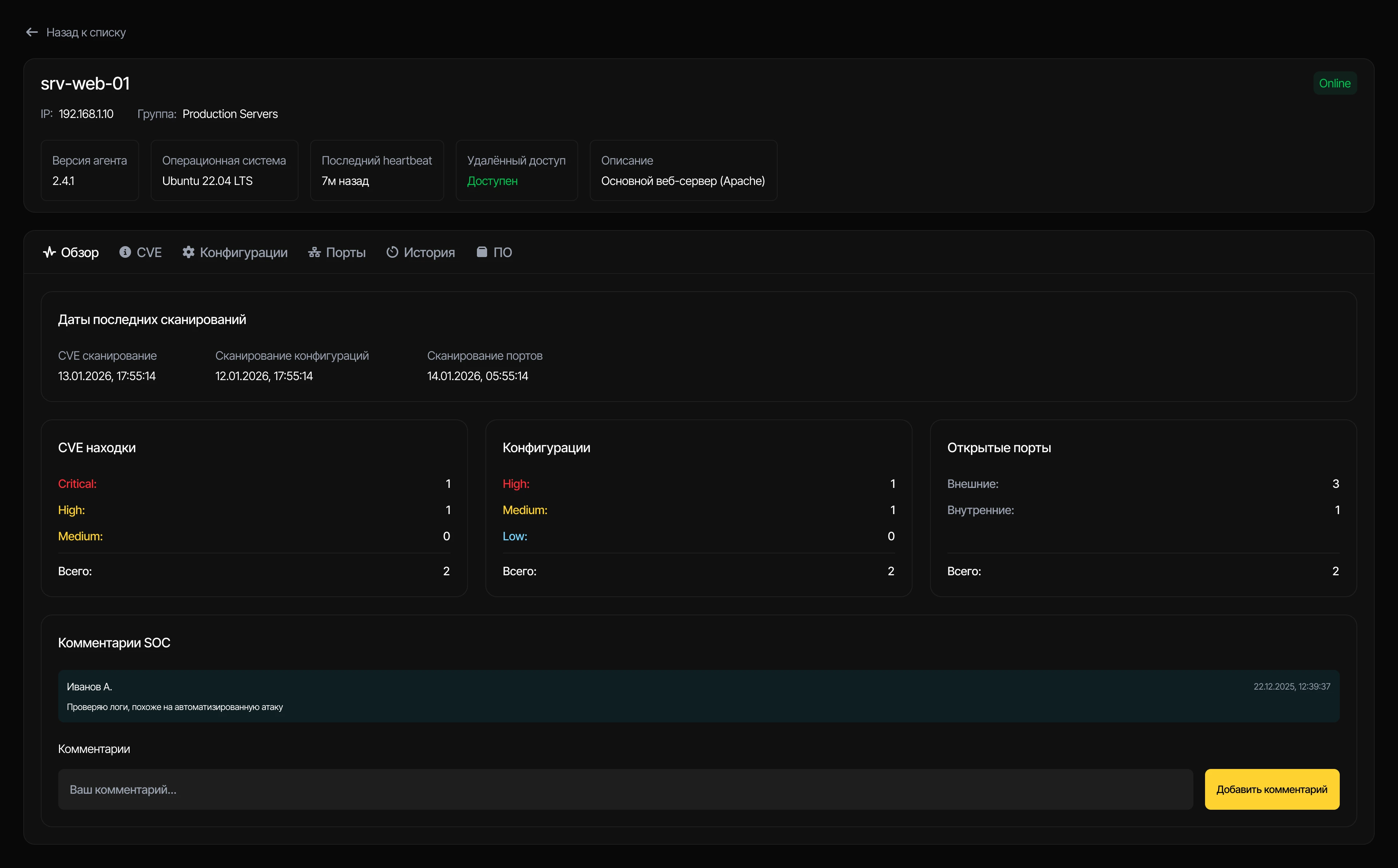Screen dimensions: 1398x868
Task: Click comment timestamp 22.12.2025, 12:39:37
Action: (1292, 687)
